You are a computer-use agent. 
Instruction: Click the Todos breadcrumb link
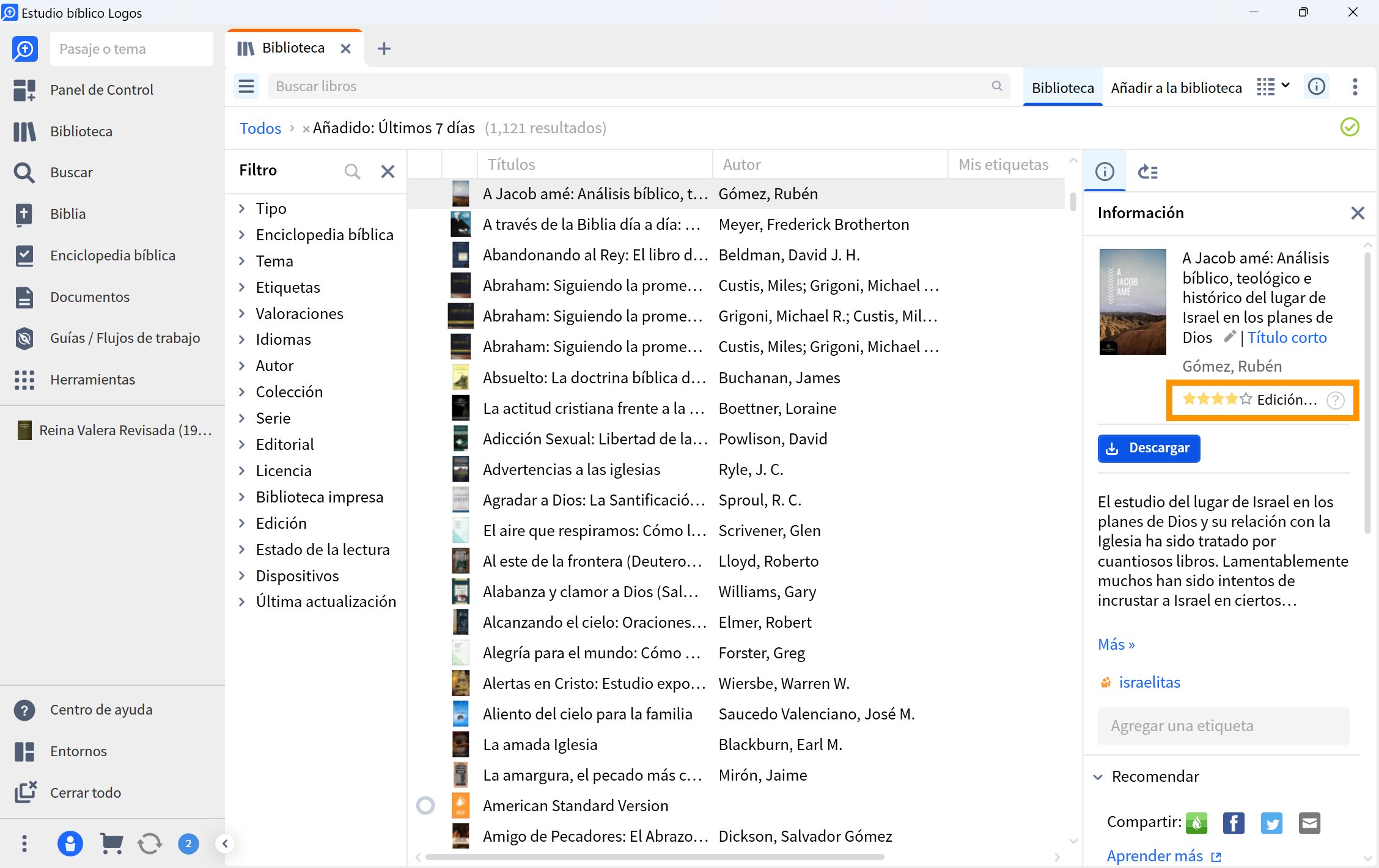tap(260, 128)
